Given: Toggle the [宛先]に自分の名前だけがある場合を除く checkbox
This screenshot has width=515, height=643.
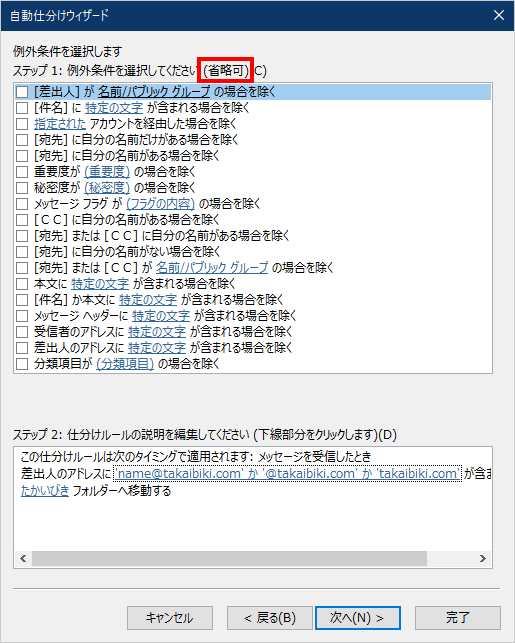Looking at the screenshot, I should pyautogui.click(x=22, y=140).
